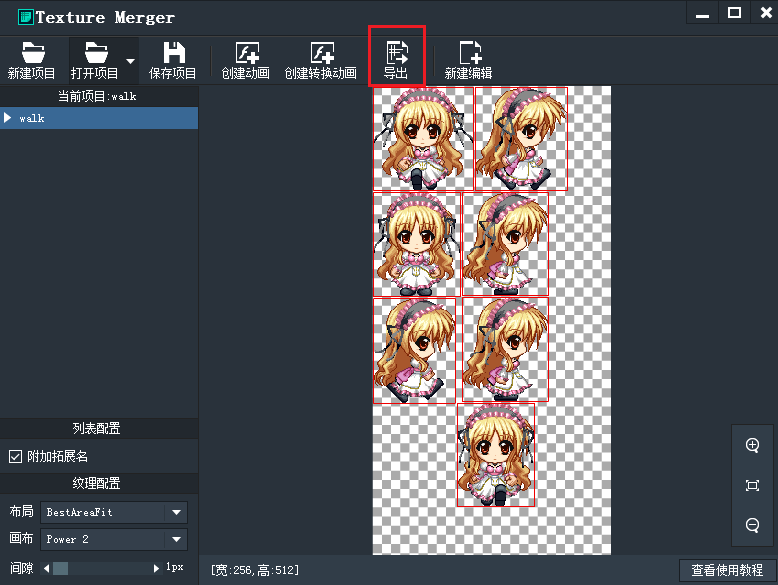Click 创建转换动画 toolbar icon
Image resolution: width=778 pixels, height=585 pixels.
pos(321,61)
